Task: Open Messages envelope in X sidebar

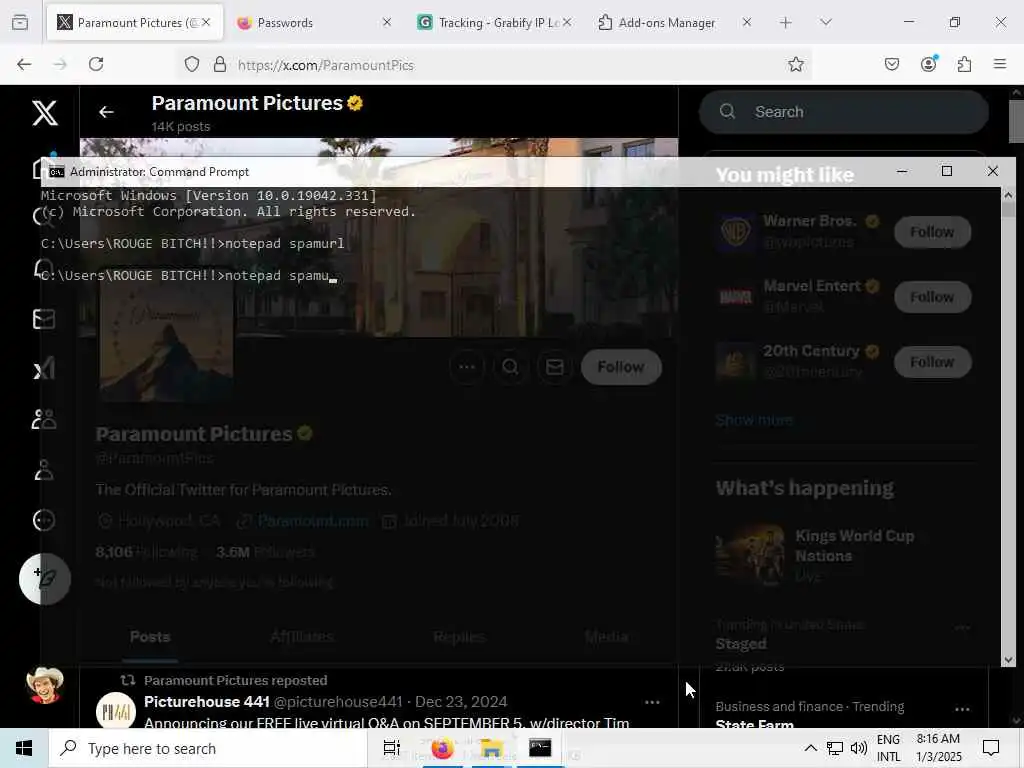Action: coord(44,319)
